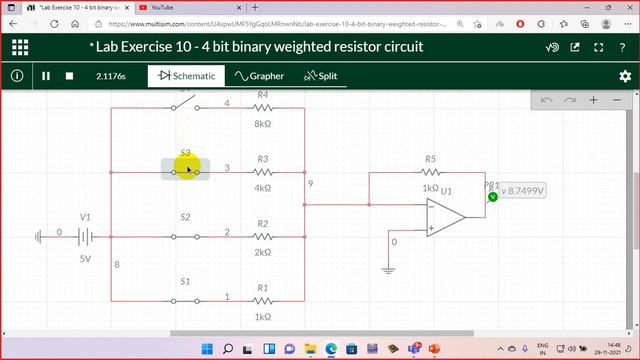Open File Explorer from taskbar
Viewport: 640px width, 360px height.
(311, 349)
